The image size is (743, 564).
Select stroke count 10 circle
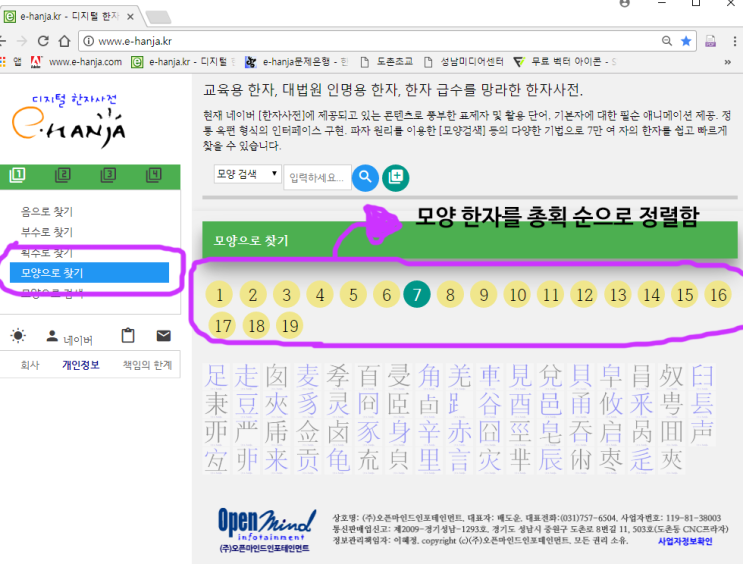(517, 294)
